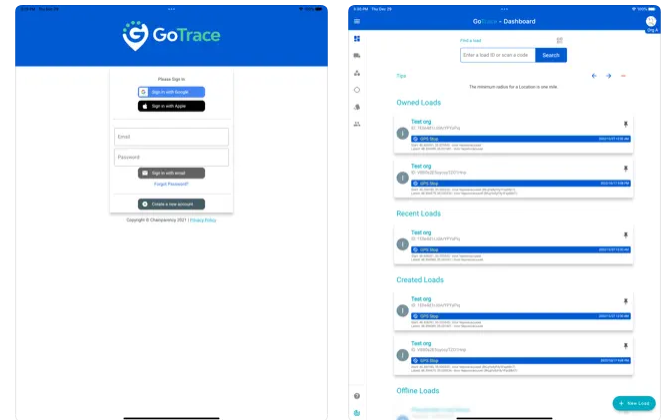This screenshot has width=665, height=420.
Task: Focus the Password input field
Action: click(x=171, y=157)
